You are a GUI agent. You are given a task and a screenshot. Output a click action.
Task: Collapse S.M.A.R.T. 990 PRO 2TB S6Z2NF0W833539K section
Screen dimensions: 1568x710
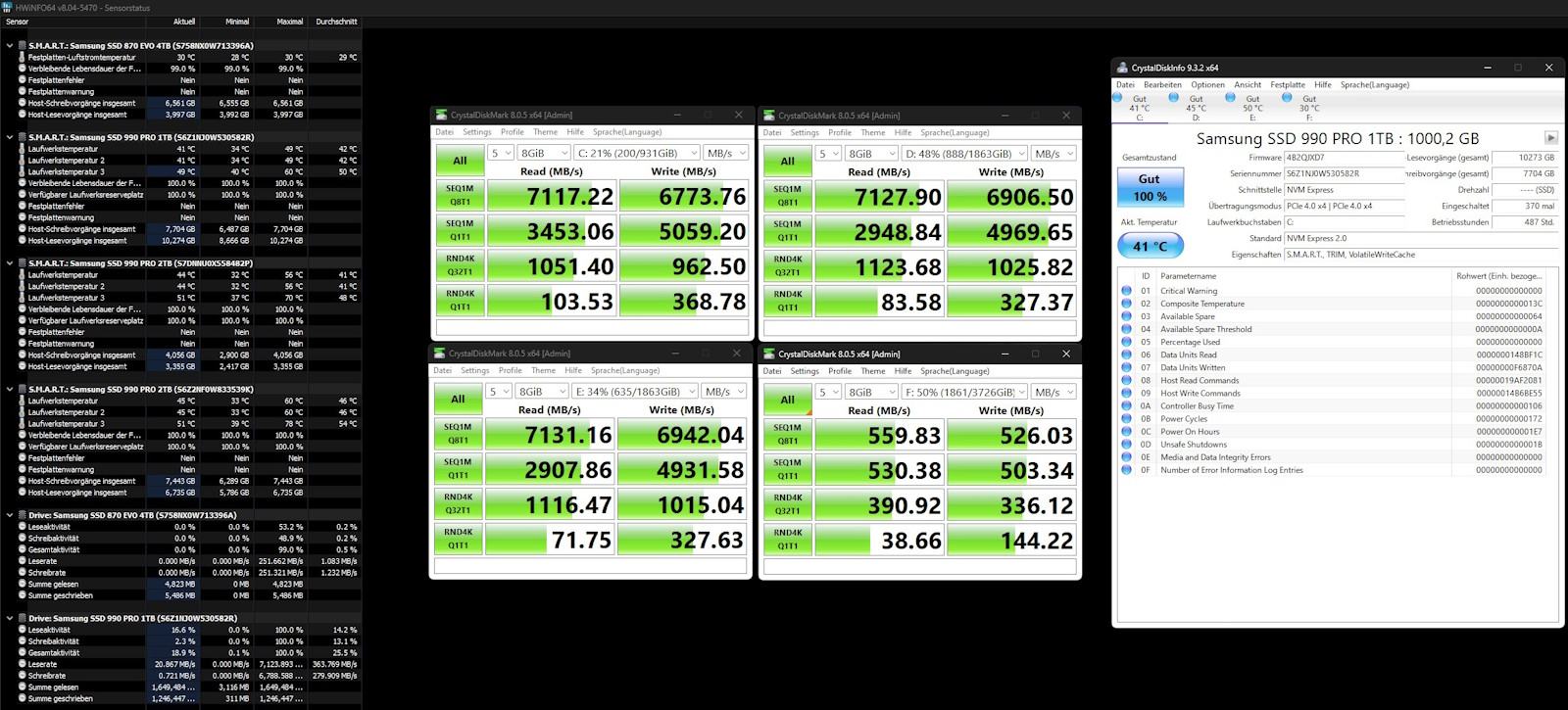click(x=10, y=389)
